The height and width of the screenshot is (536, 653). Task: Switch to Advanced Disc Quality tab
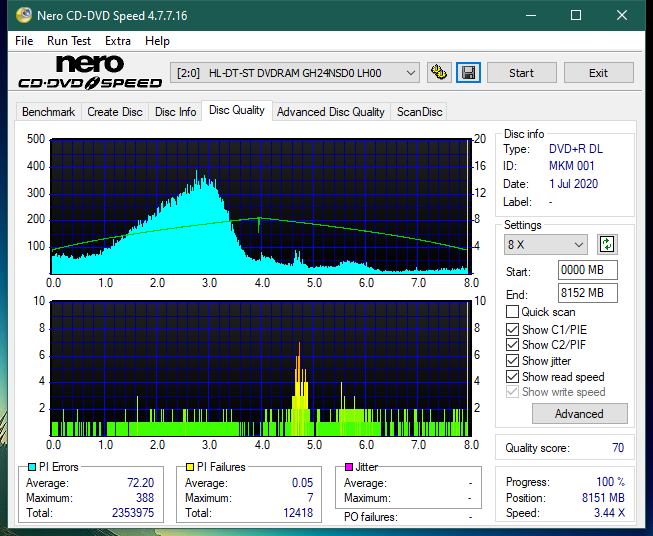(x=331, y=112)
